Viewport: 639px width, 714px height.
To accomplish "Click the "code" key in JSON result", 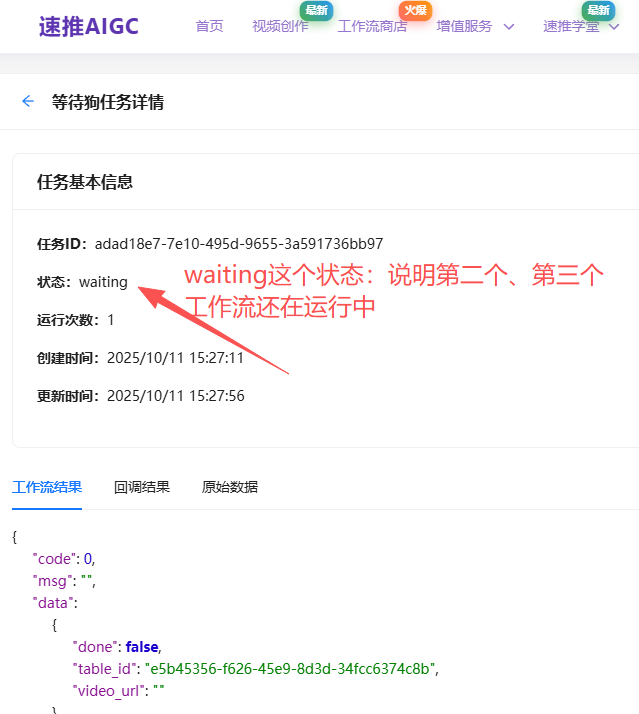I will click(x=54, y=559).
